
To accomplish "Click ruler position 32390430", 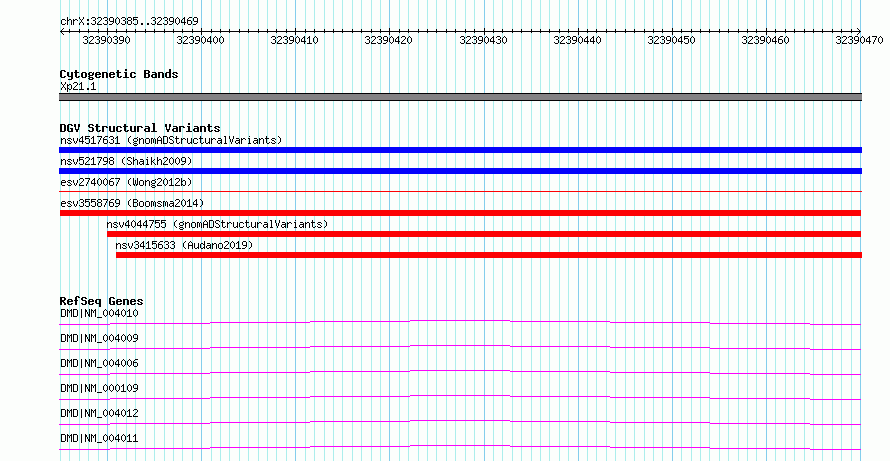I will coord(483,40).
